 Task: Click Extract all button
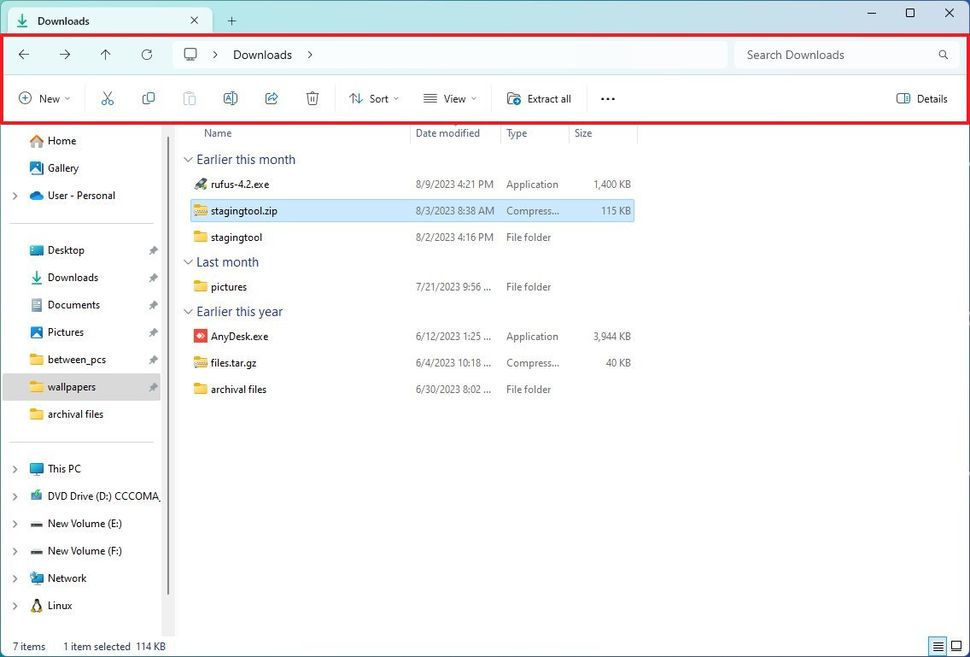[x=539, y=98]
